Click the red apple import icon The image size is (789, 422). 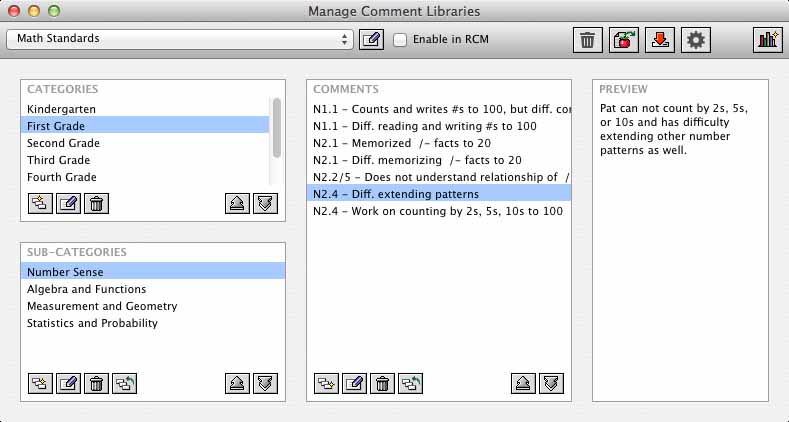click(624, 40)
